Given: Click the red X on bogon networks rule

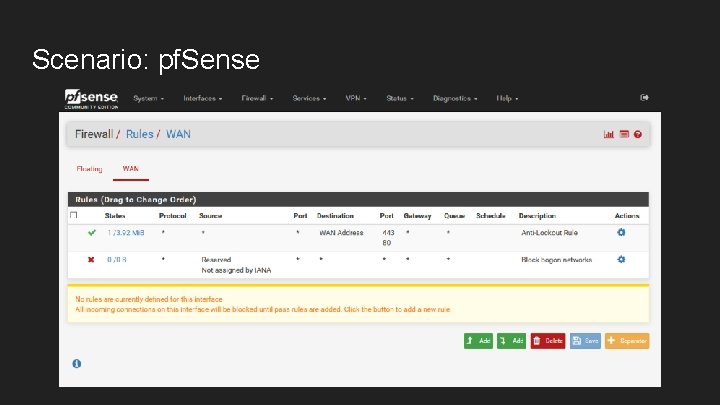Looking at the screenshot, I should [91, 259].
